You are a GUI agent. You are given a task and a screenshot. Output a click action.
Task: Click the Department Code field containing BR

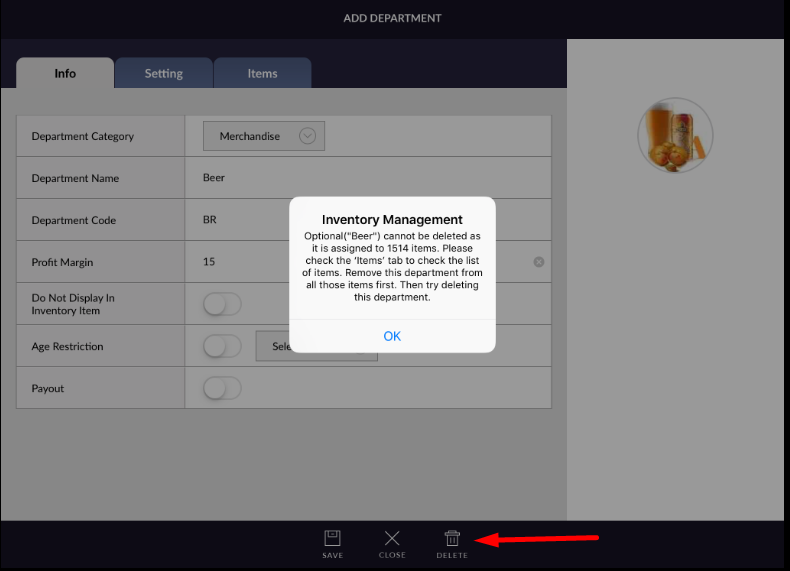pyautogui.click(x=240, y=220)
